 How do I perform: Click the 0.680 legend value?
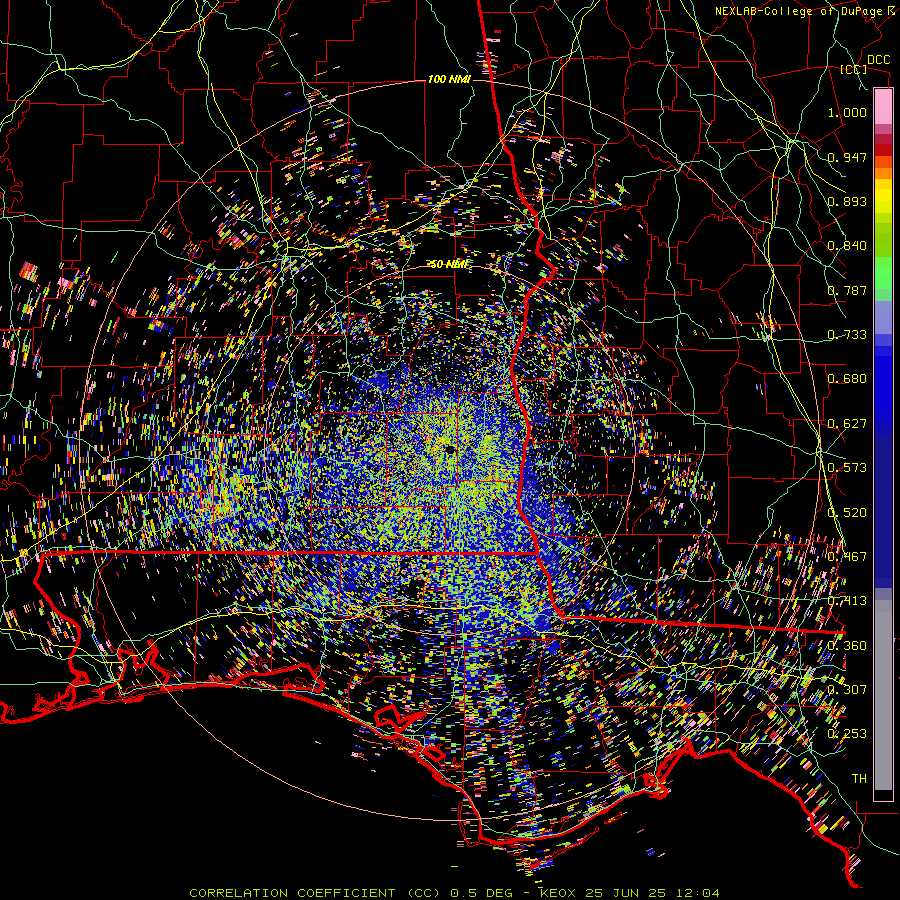coord(847,379)
